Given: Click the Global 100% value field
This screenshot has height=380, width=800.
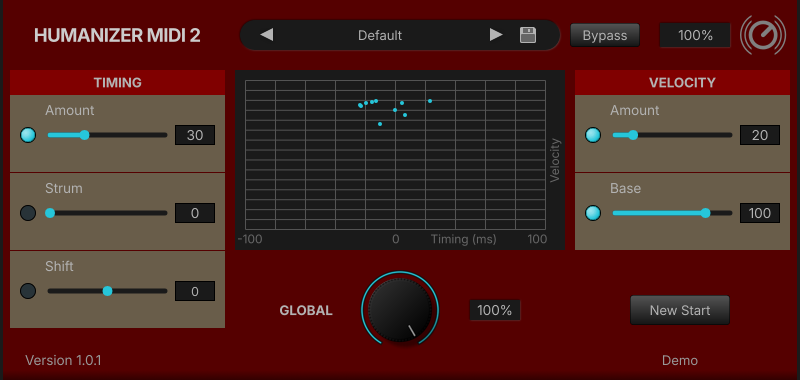Looking at the screenshot, I should point(495,310).
